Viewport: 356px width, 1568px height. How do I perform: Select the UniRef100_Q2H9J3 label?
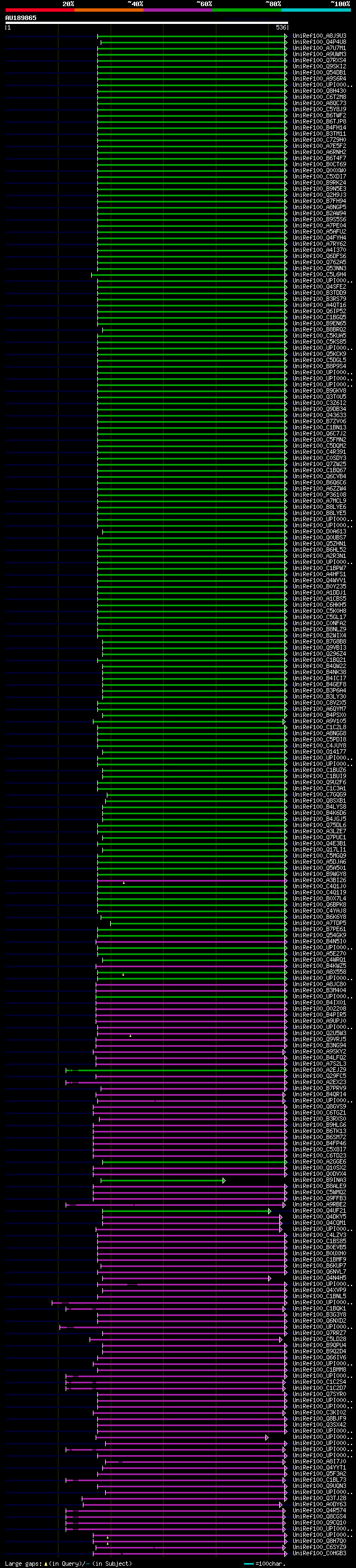[x=319, y=195]
